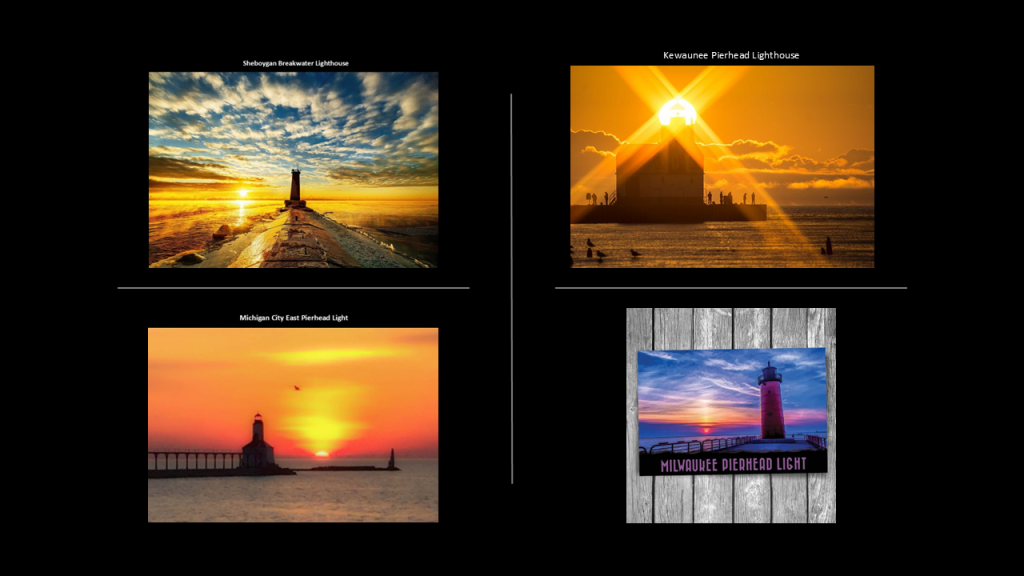Click the horizontal divider line on right side
The width and height of the screenshot is (1024, 576).
click(731, 288)
